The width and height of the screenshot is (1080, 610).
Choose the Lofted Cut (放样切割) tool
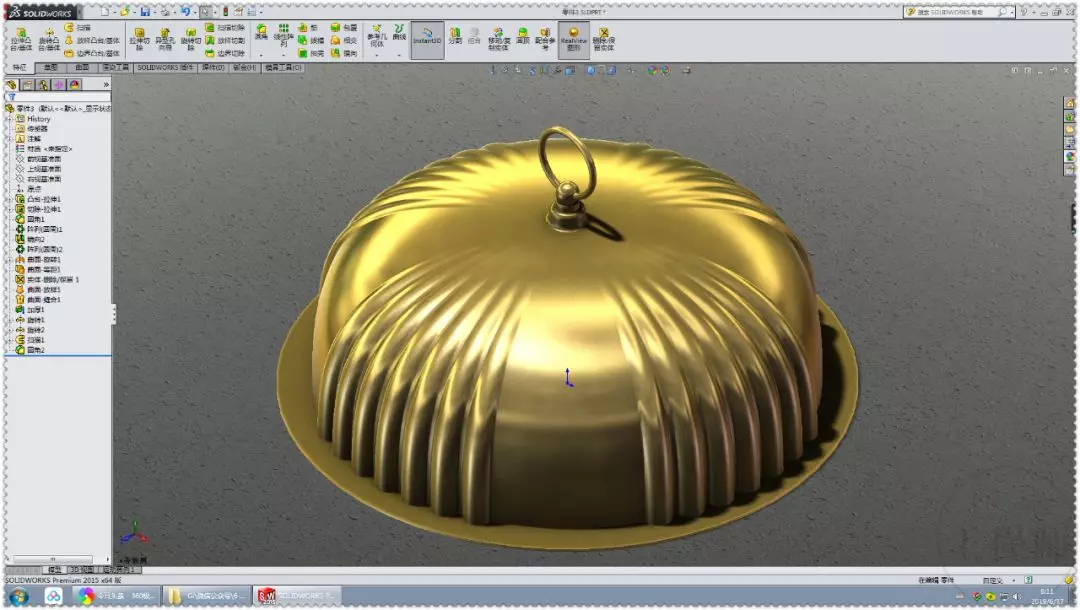pyautogui.click(x=225, y=41)
